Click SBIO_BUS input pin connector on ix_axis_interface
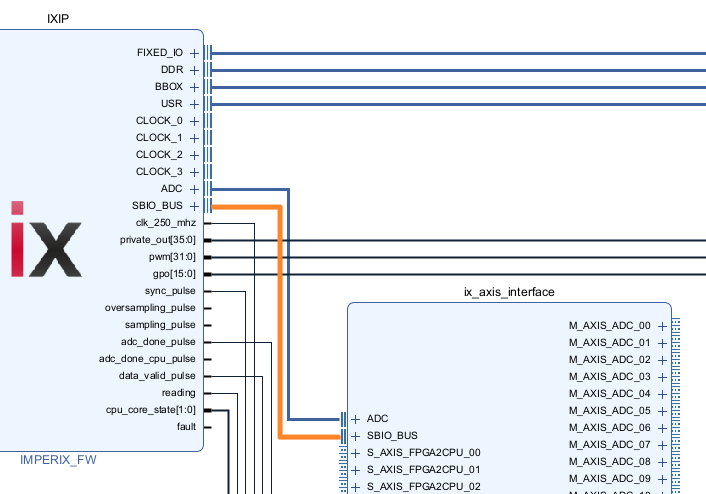Viewport: 706px width, 494px height. 343,436
